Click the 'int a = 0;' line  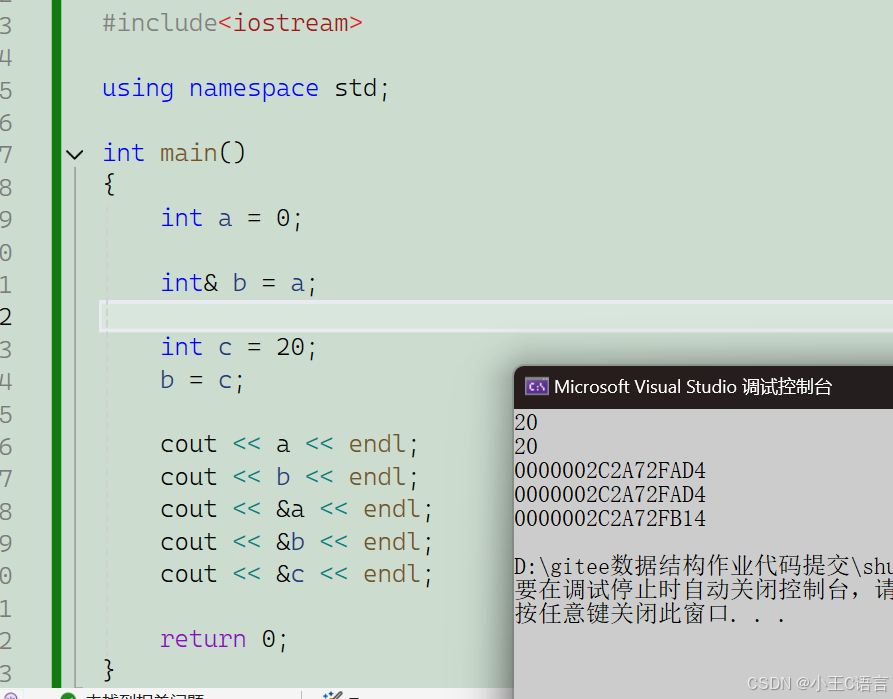coord(231,219)
